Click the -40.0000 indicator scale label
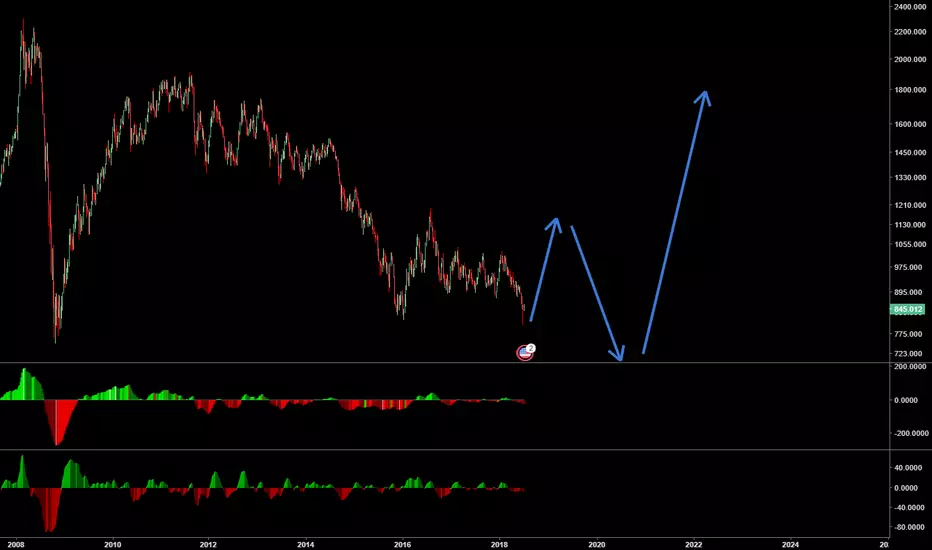Viewport: 932px width, 550px height. (909, 508)
